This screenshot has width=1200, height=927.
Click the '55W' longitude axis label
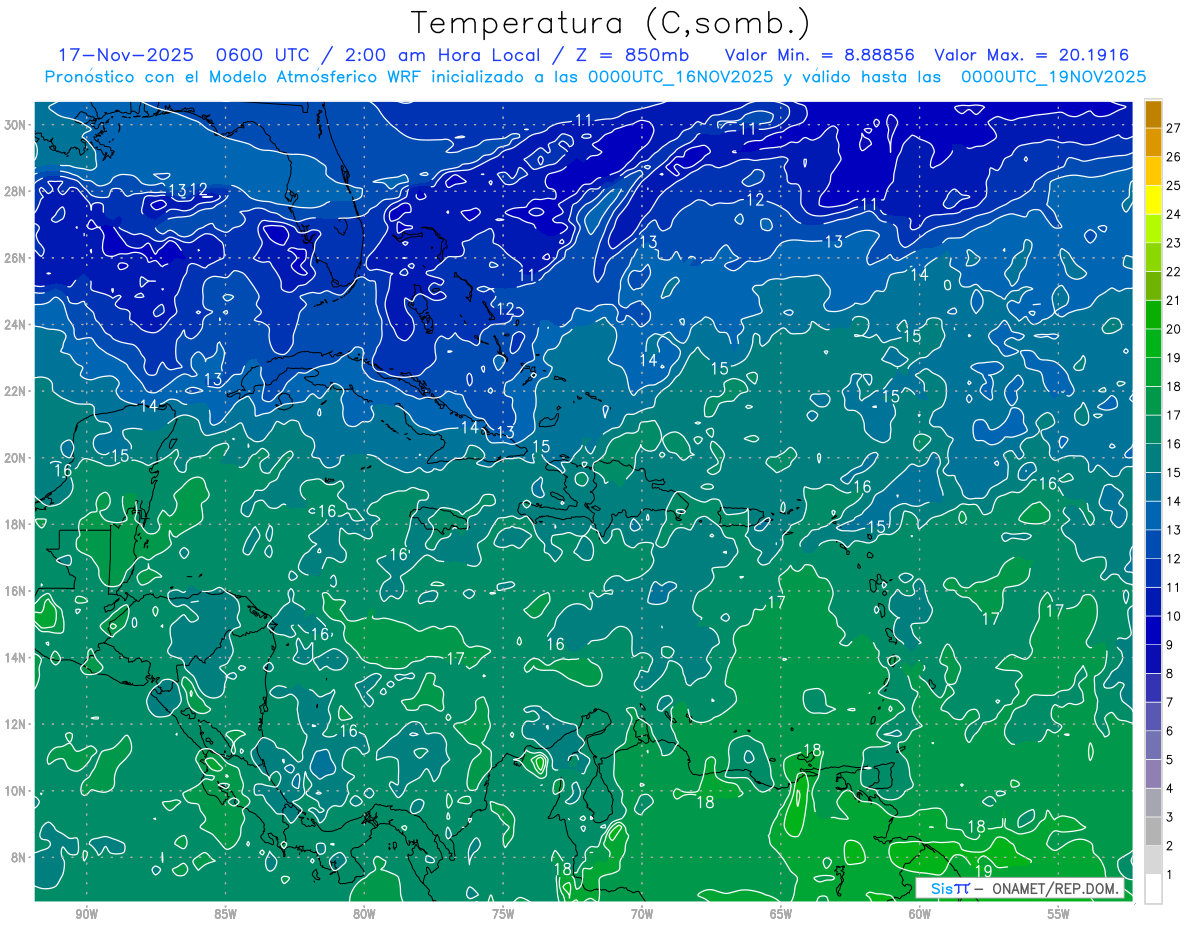pyautogui.click(x=1059, y=914)
